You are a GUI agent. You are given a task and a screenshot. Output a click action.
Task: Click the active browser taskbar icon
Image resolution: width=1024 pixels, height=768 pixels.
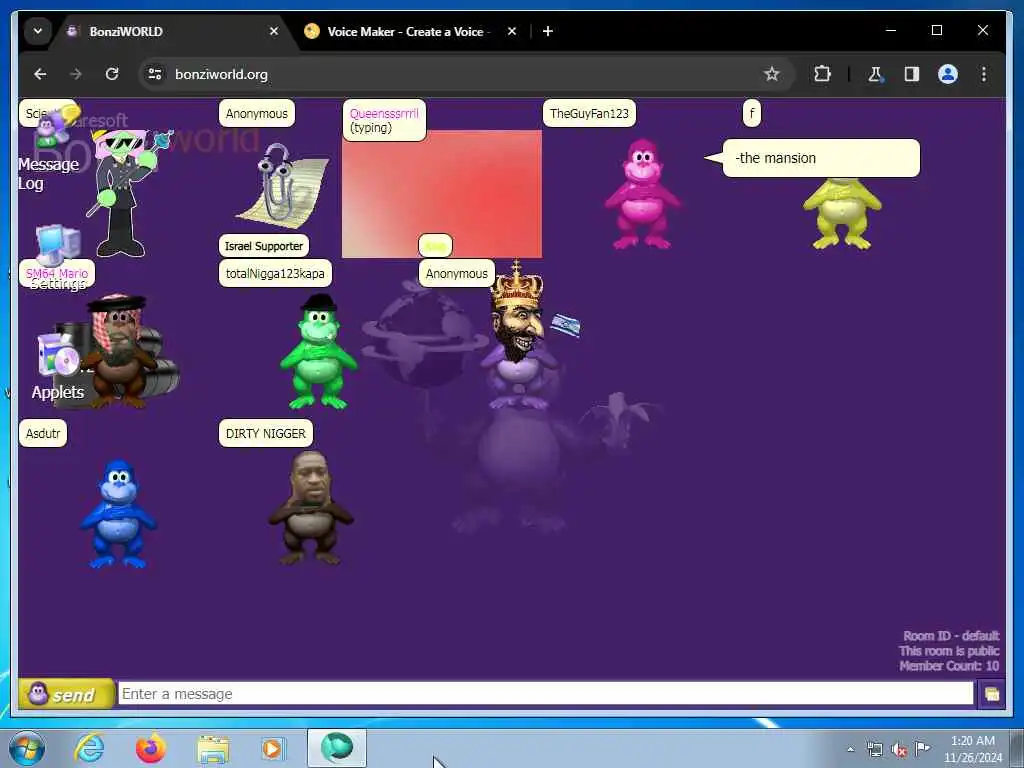pyautogui.click(x=337, y=748)
